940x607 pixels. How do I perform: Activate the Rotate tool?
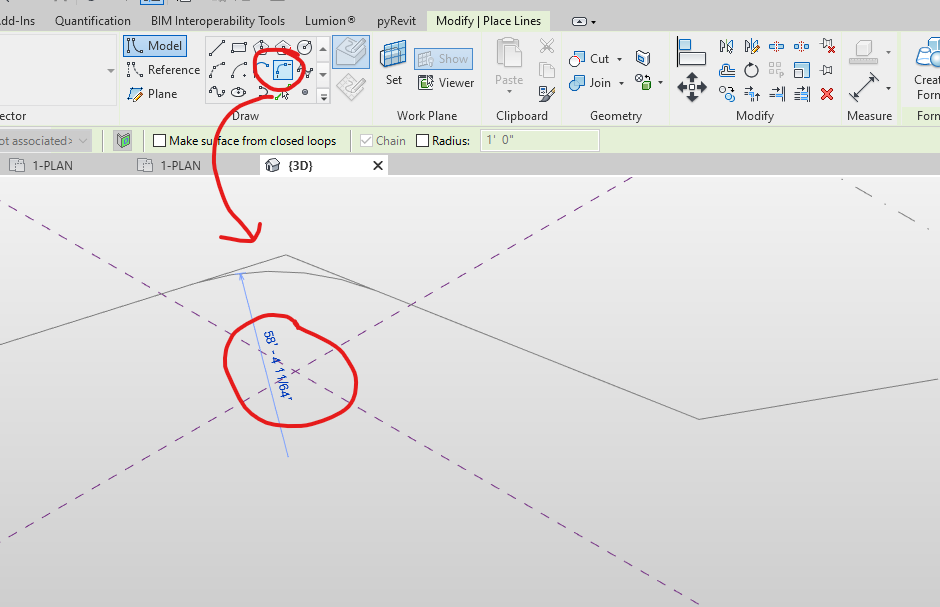750,70
